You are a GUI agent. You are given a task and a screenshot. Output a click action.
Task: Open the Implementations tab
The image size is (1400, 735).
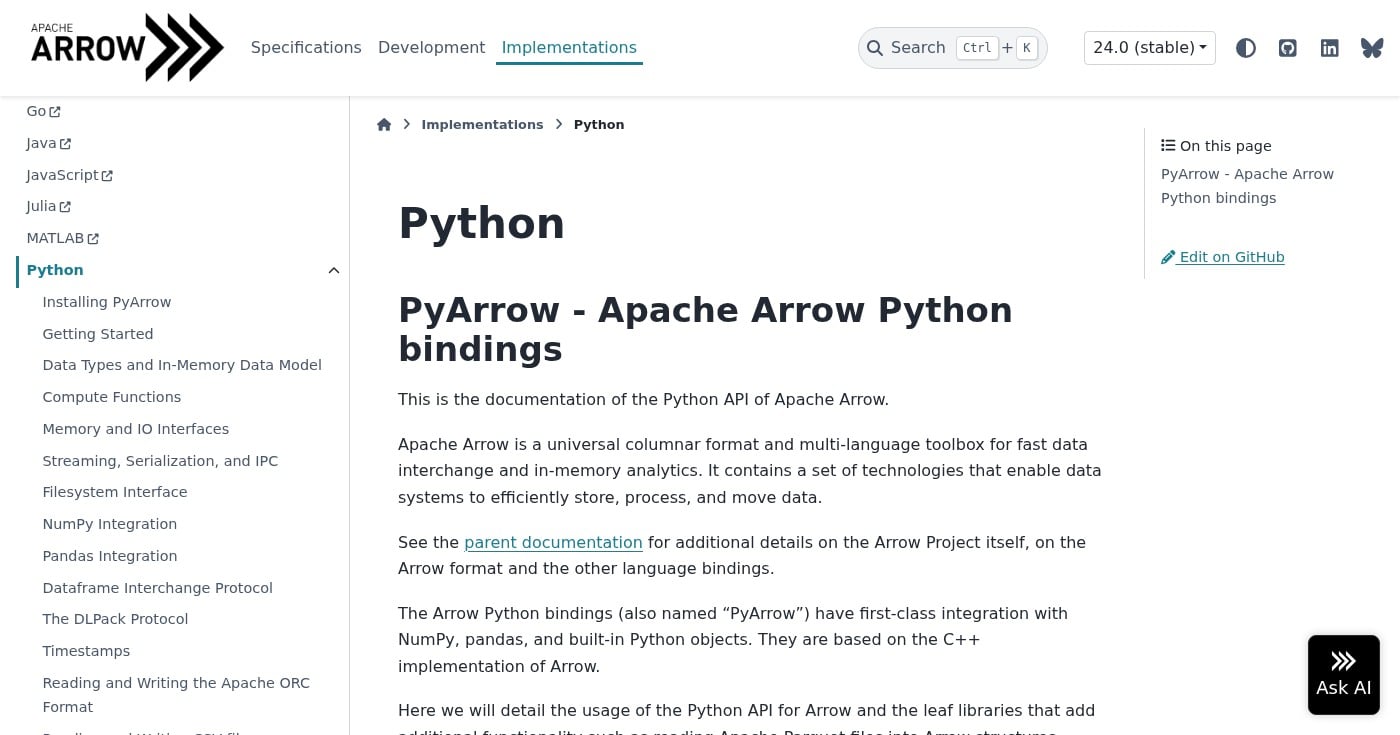(x=569, y=48)
